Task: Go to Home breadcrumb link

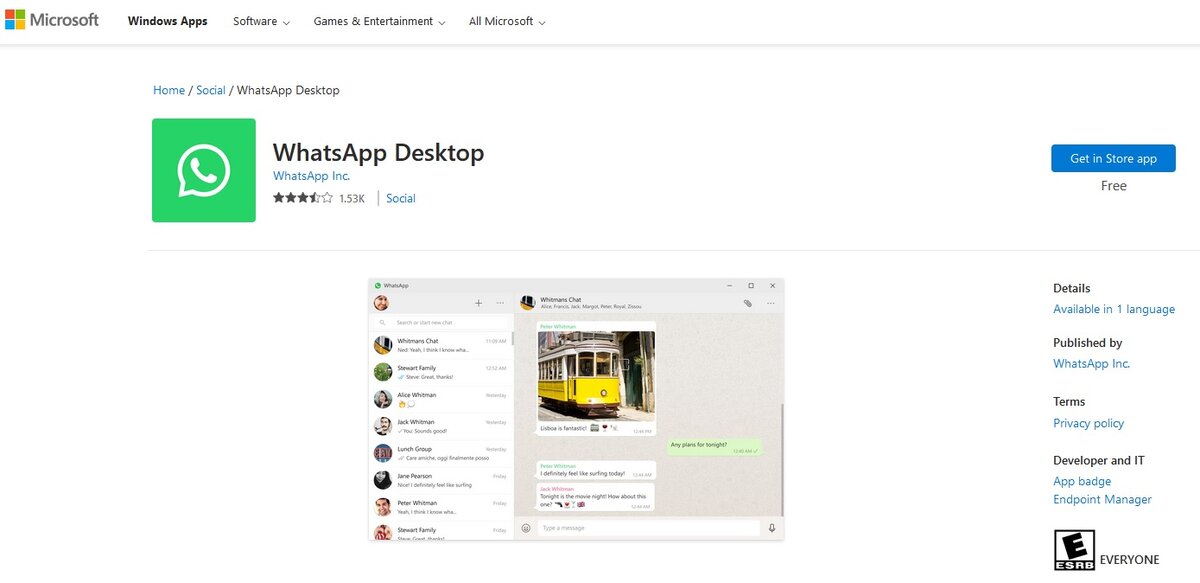Action: click(x=169, y=90)
